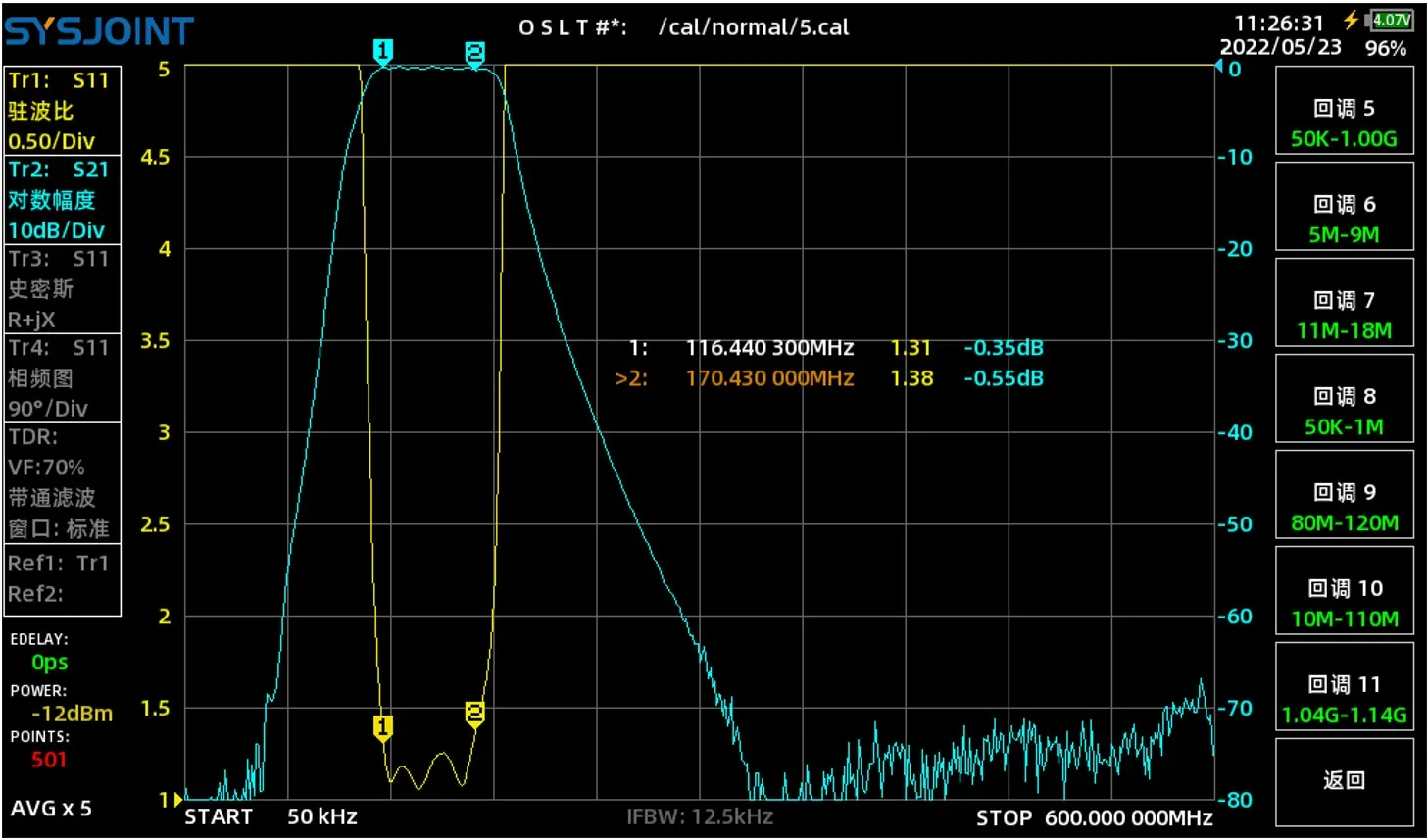This screenshot has height=840, width=1428.
Task: Click the START 50 kHz frequency
Action: tap(271, 817)
